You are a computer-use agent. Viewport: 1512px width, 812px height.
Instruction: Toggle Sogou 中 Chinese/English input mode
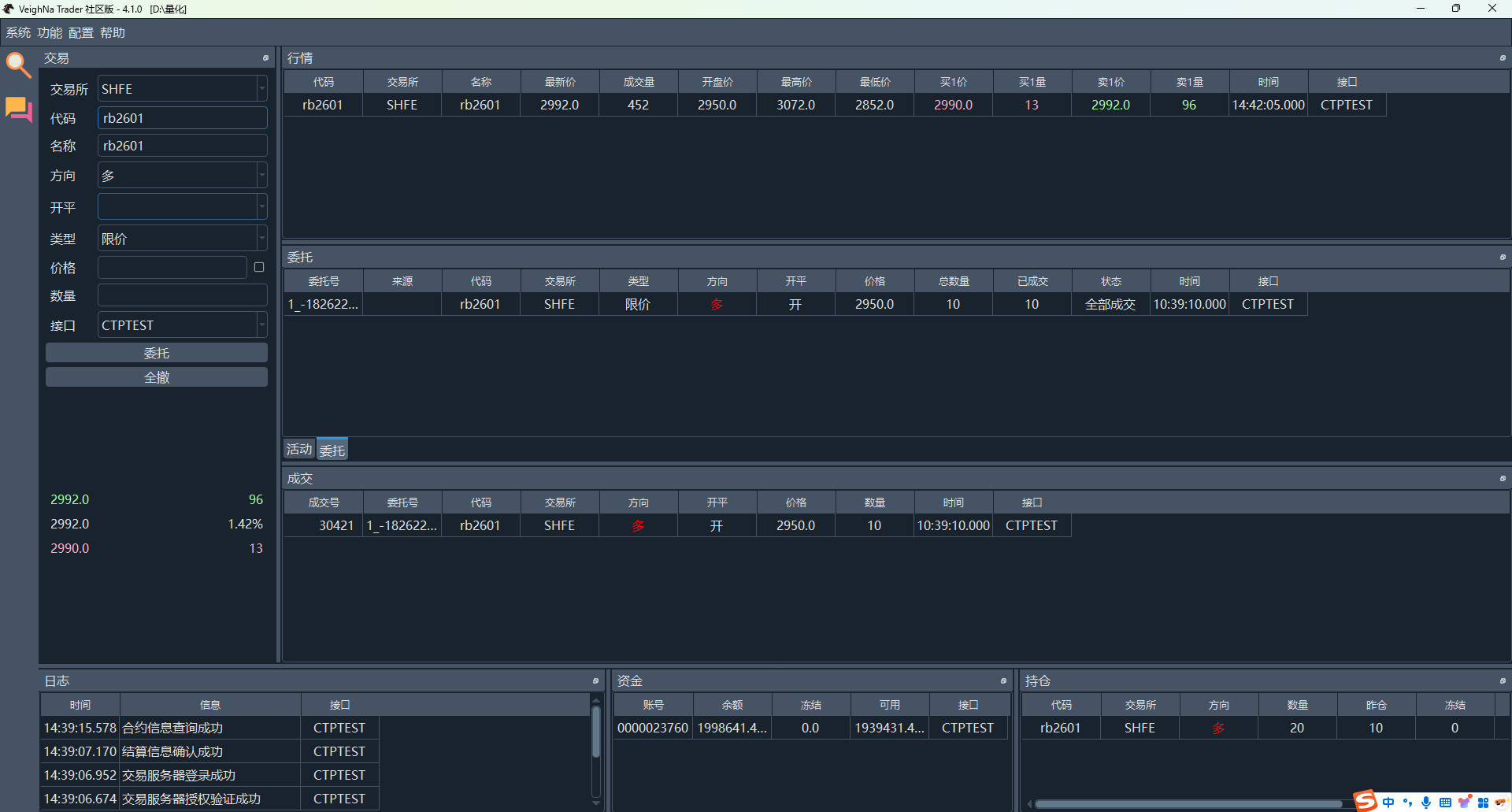tap(1388, 803)
